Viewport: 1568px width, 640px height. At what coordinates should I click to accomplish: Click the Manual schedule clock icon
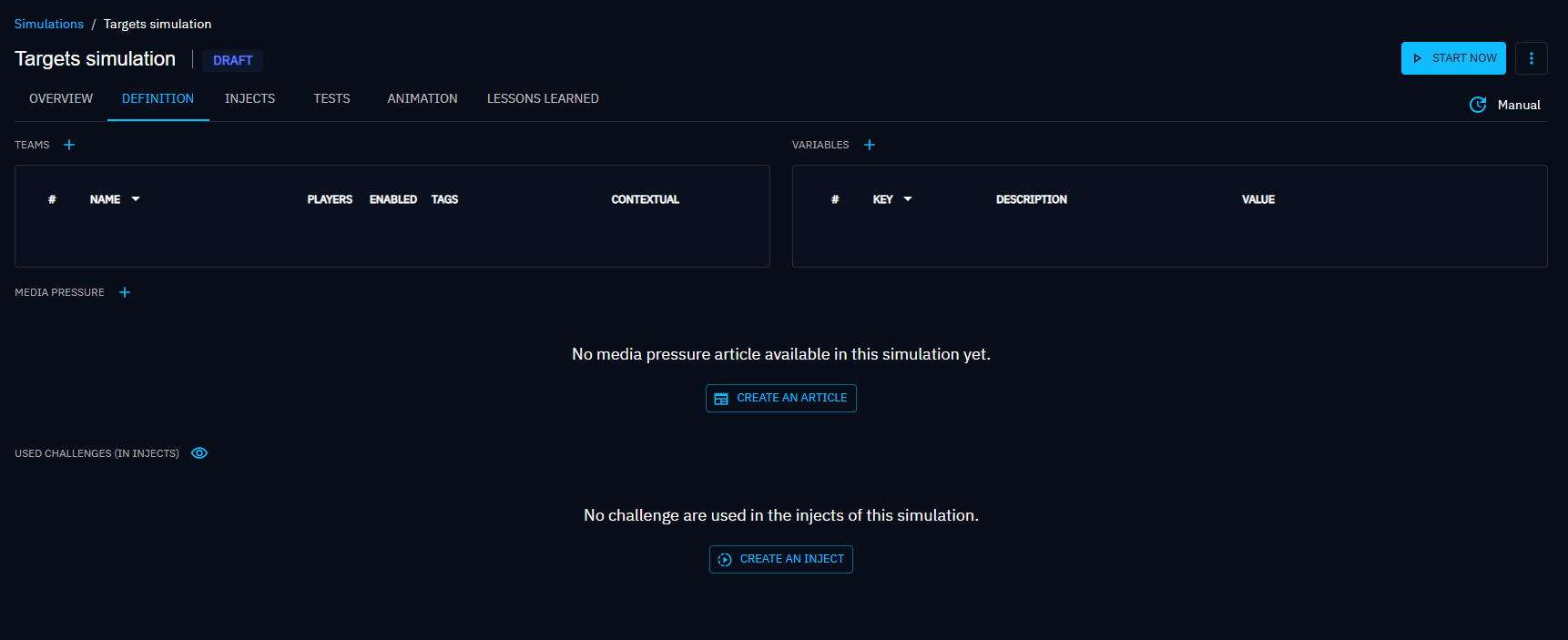tap(1478, 105)
